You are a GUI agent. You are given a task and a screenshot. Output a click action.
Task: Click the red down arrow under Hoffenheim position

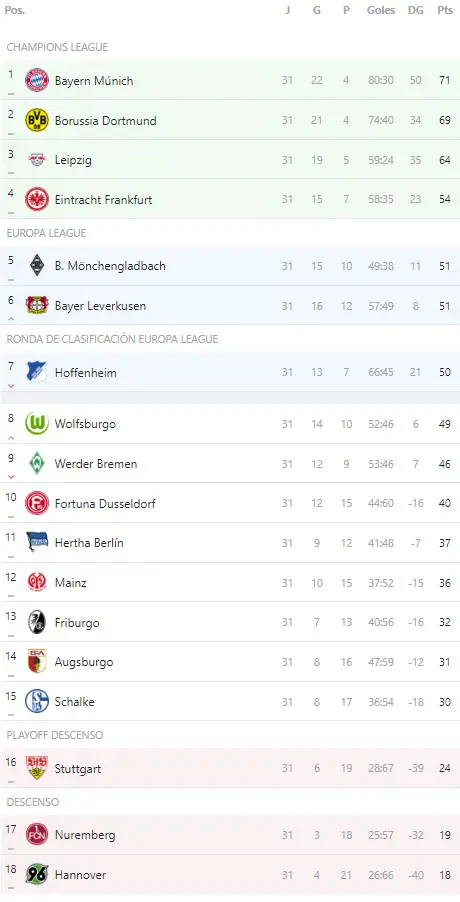(x=10, y=386)
